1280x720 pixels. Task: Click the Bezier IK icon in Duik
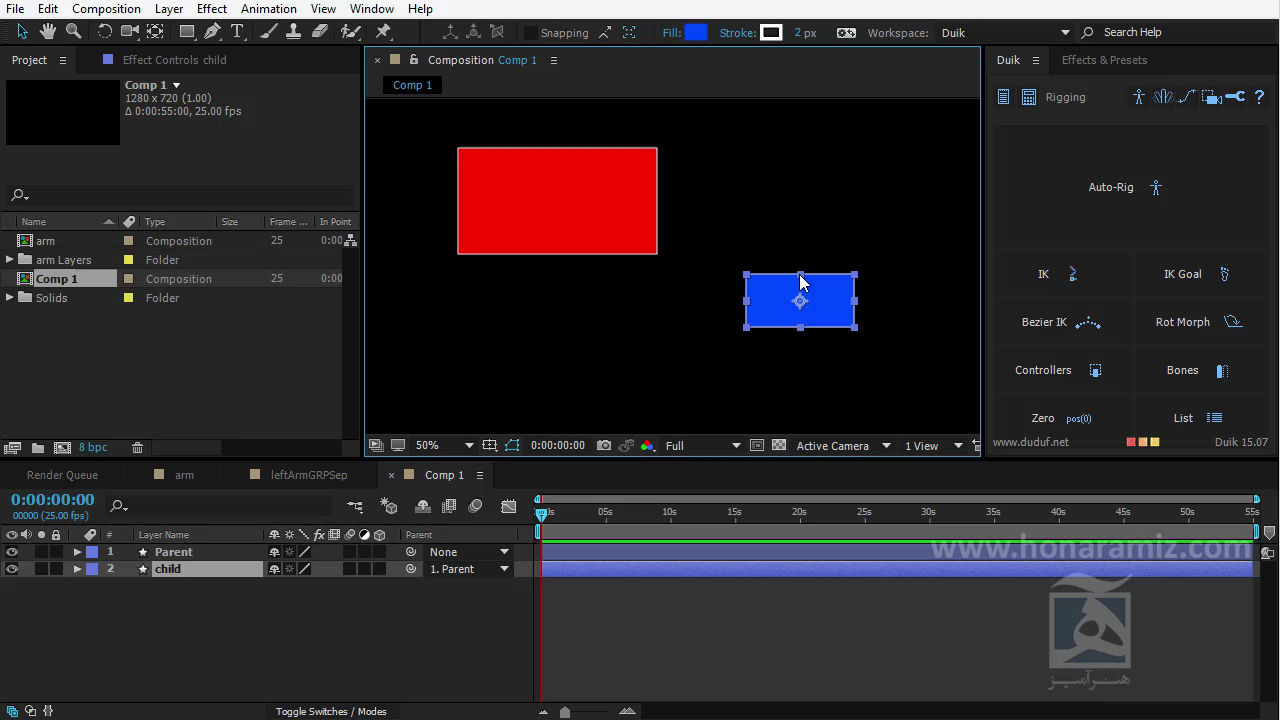pyautogui.click(x=1088, y=322)
